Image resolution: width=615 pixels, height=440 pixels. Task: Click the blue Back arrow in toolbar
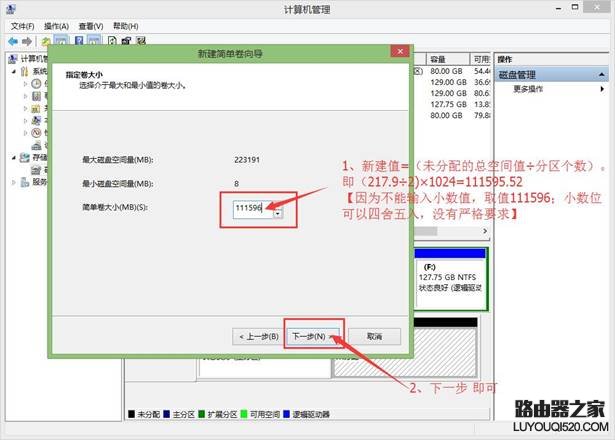pos(13,41)
